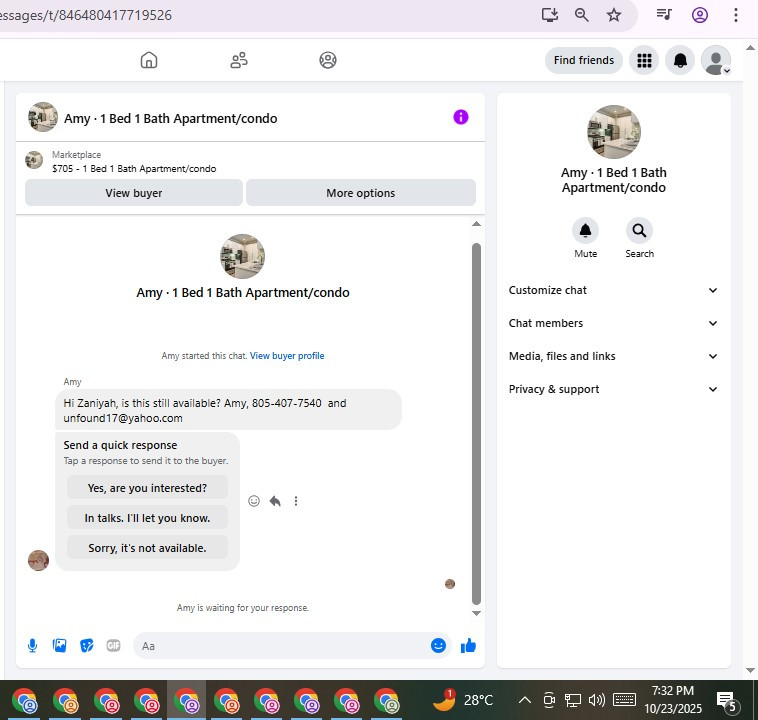The height and width of the screenshot is (720, 758).
Task: Click the Find friends button
Action: pos(583,60)
